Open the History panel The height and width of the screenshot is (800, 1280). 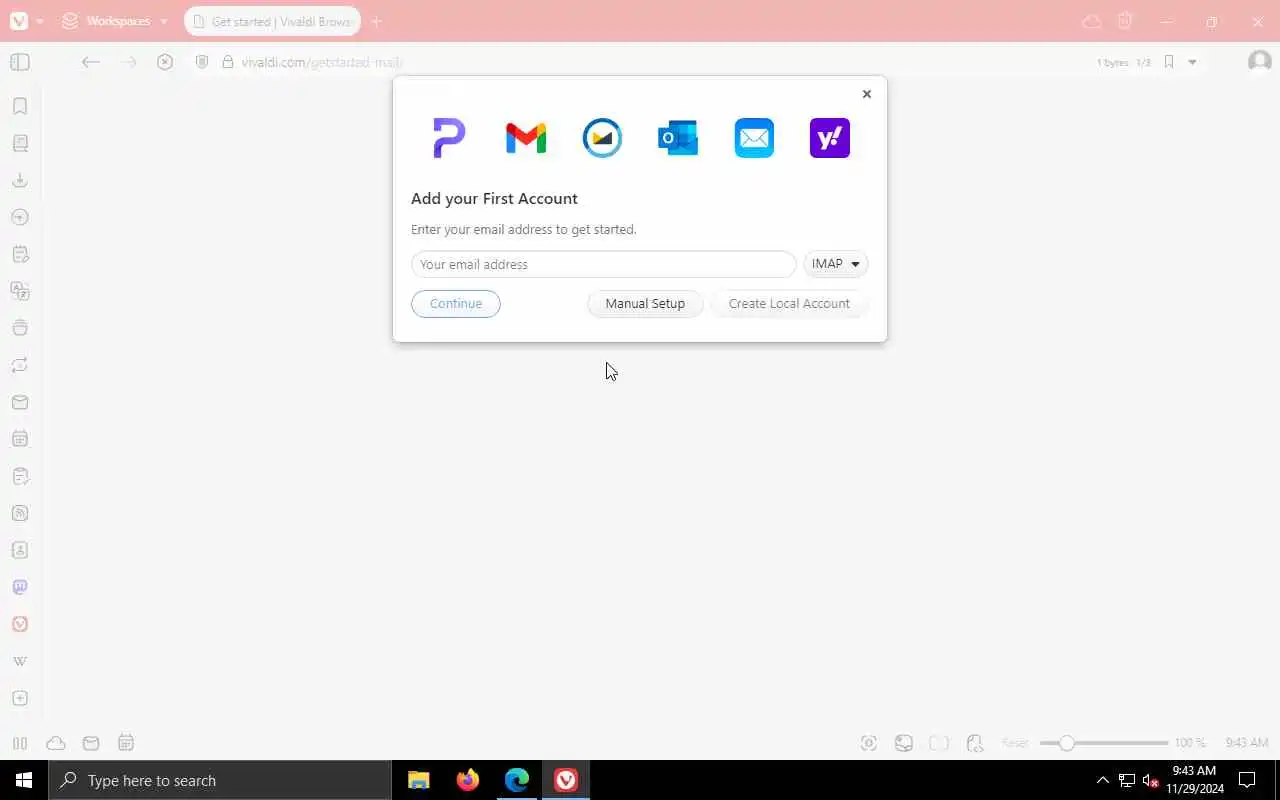pyautogui.click(x=20, y=217)
